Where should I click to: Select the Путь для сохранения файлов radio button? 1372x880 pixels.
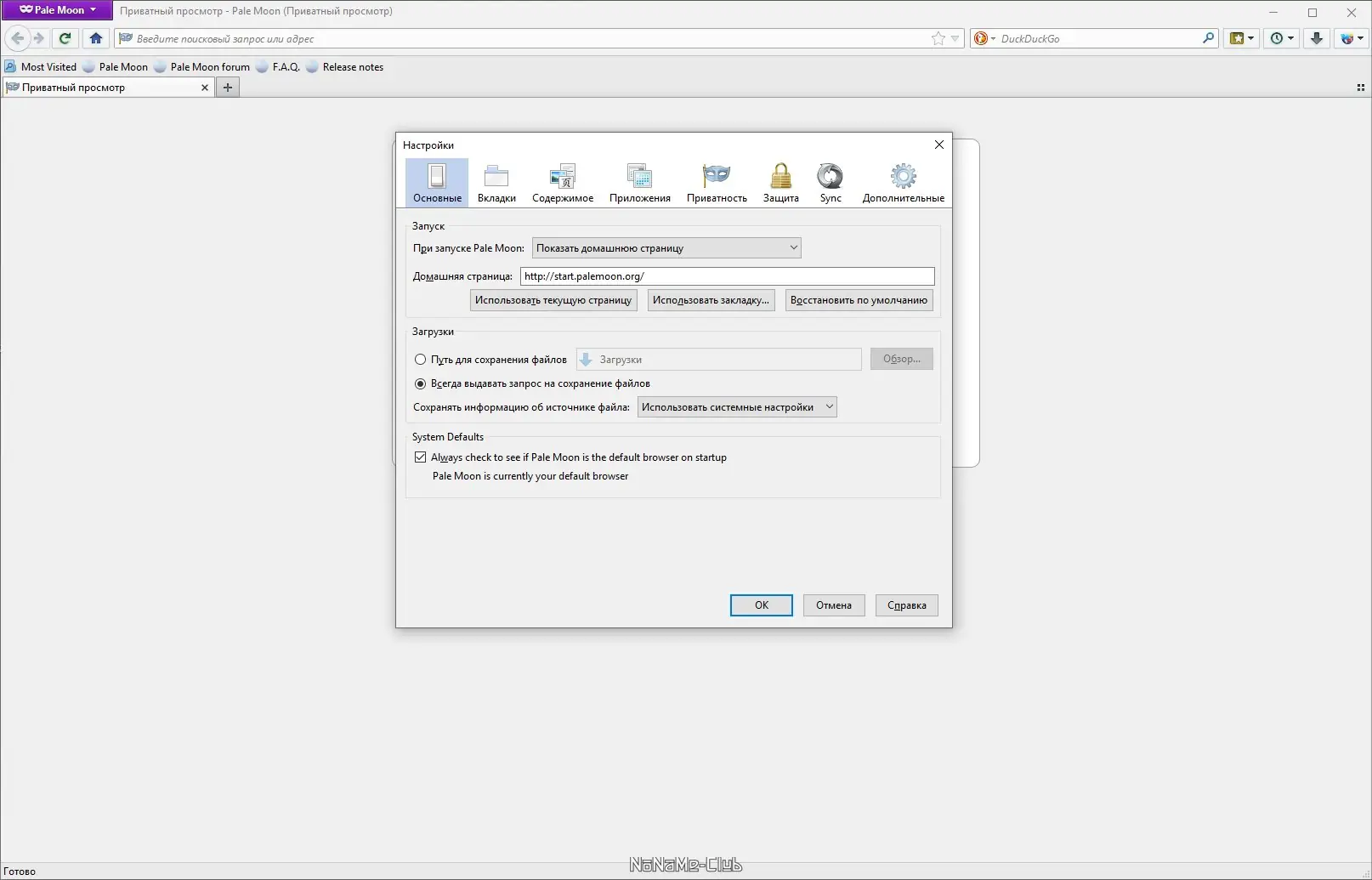(x=420, y=360)
